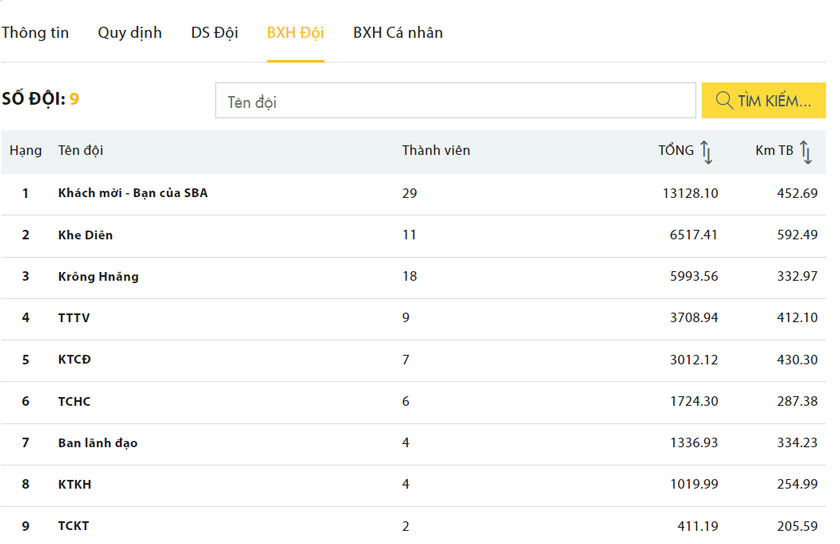Select the Krông Hnăng team
Screen dimensions: 840x544
[98, 277]
